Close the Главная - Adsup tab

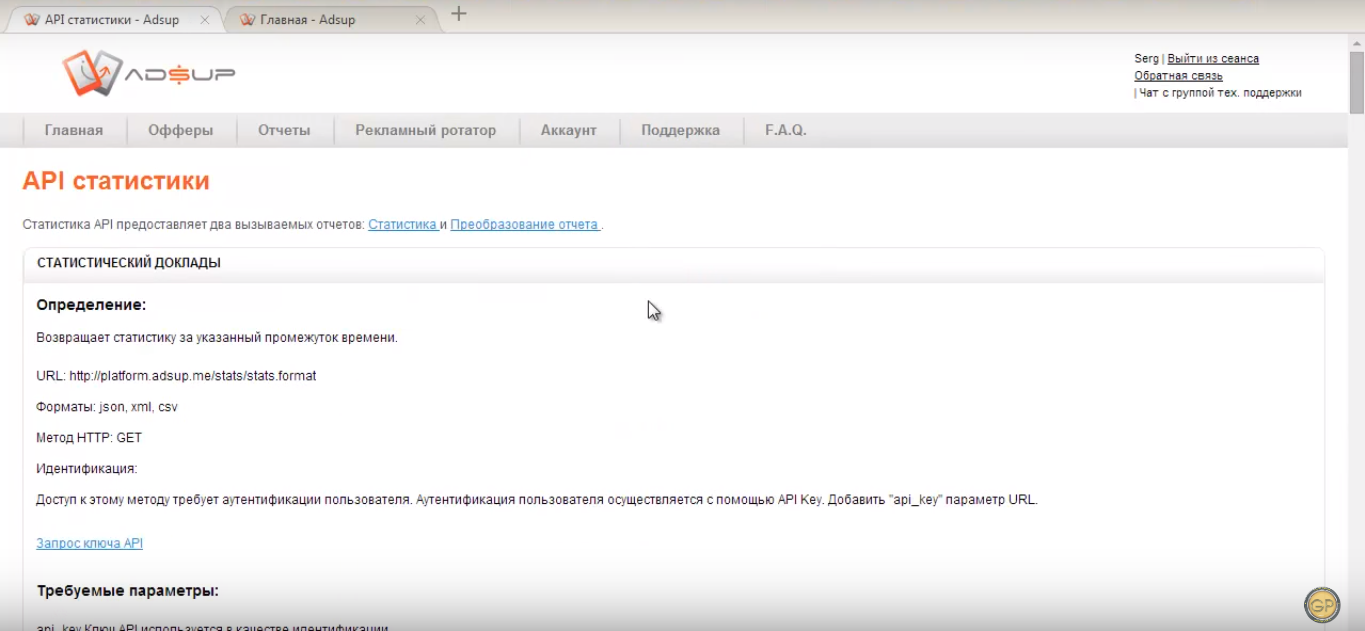421,19
